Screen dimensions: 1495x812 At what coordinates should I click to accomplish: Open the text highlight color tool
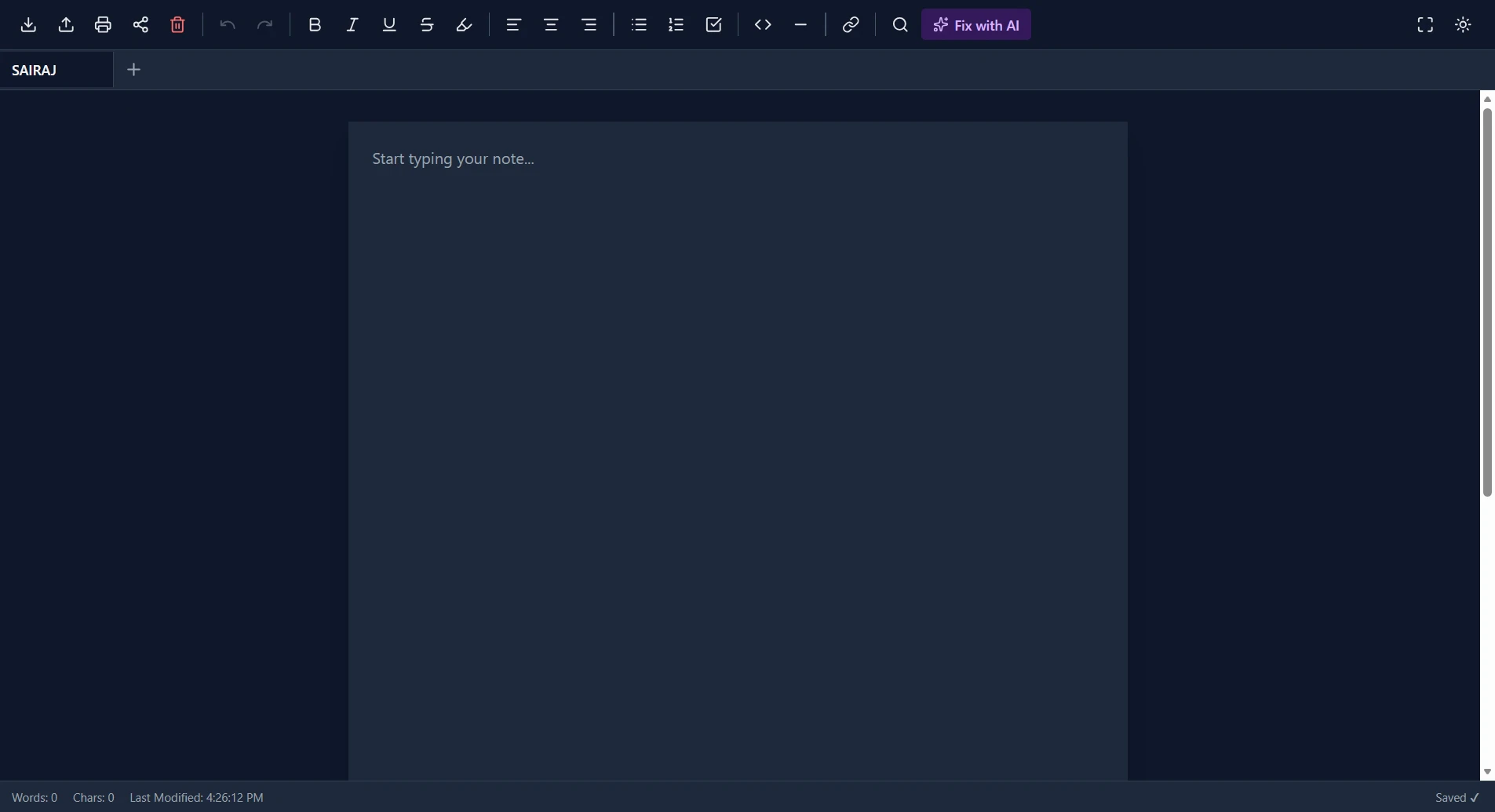click(463, 24)
